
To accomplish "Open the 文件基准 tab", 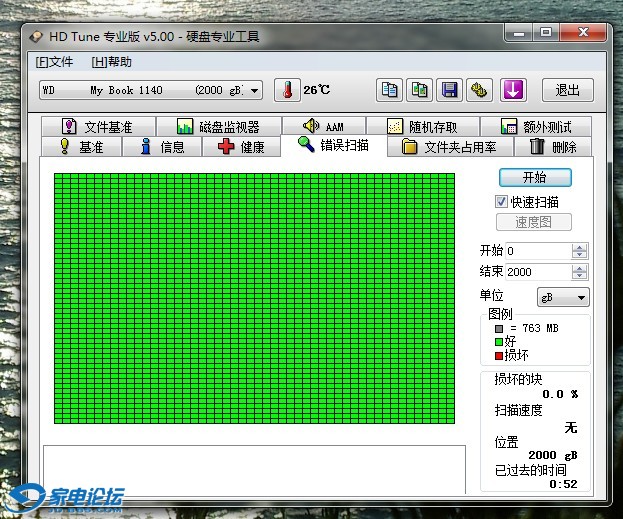I will click(98, 127).
